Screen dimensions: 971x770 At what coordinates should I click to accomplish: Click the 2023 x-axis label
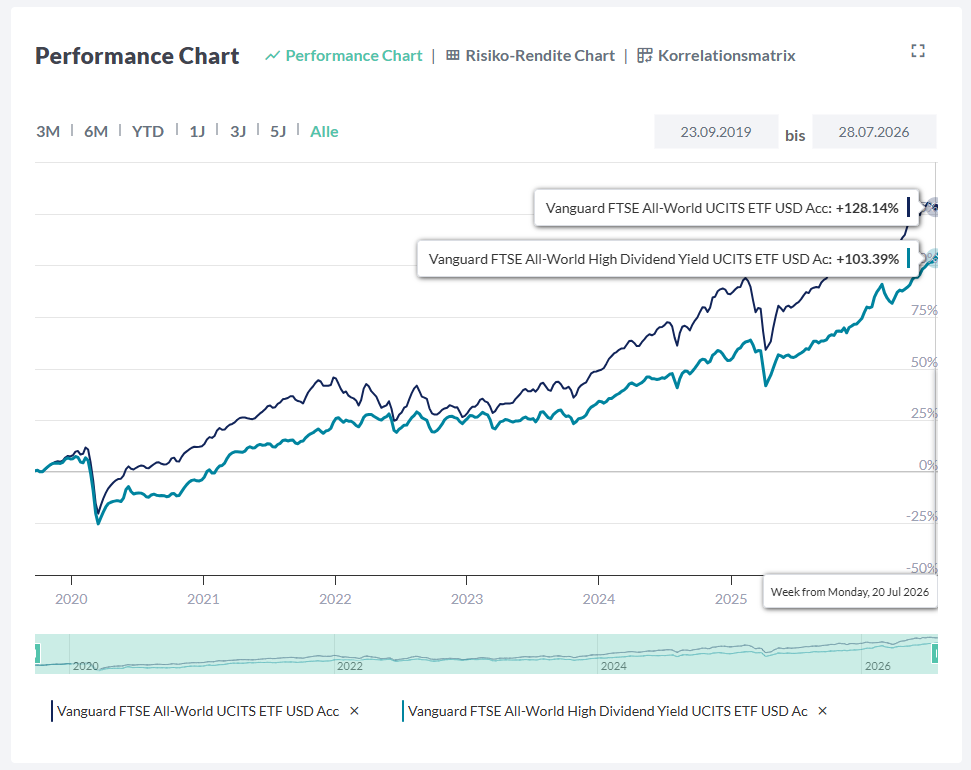(467, 599)
